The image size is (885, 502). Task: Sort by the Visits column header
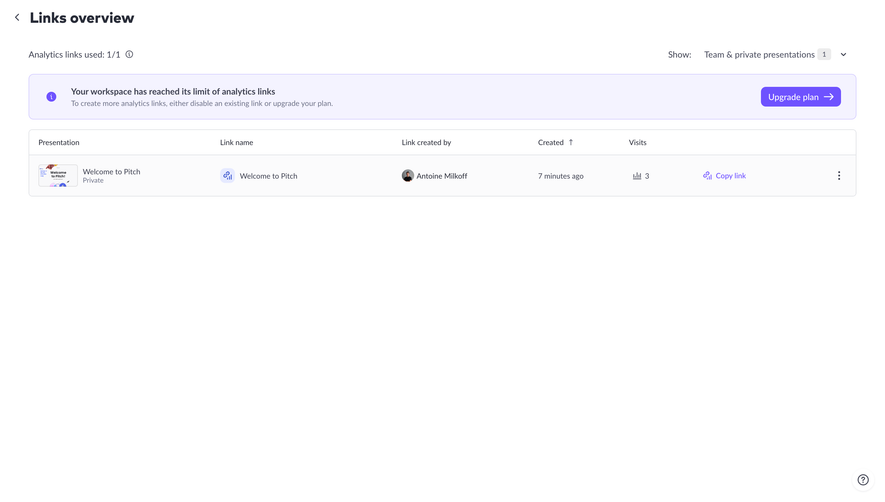[637, 142]
